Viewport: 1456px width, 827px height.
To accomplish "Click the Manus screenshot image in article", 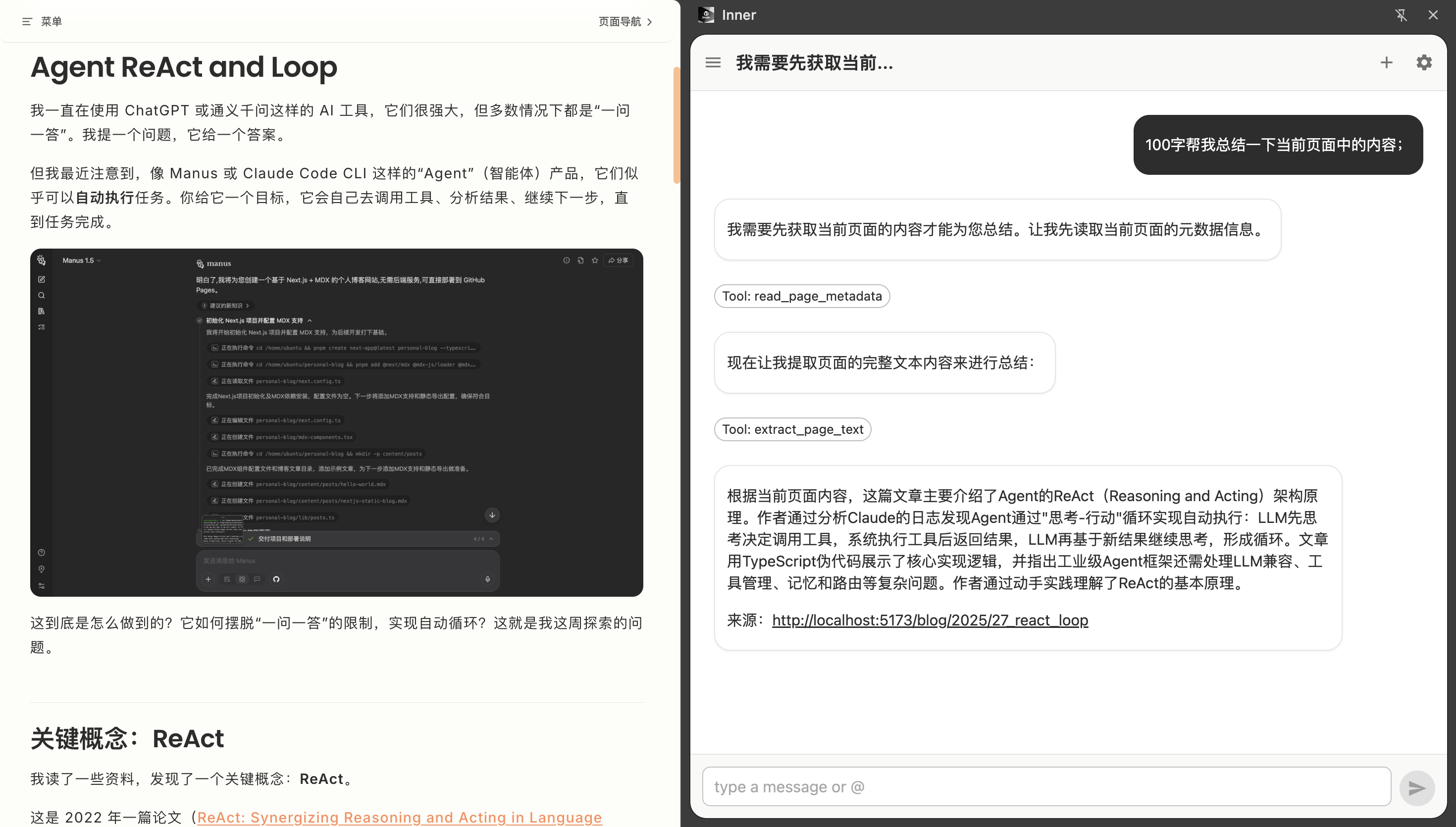I will pyautogui.click(x=336, y=422).
